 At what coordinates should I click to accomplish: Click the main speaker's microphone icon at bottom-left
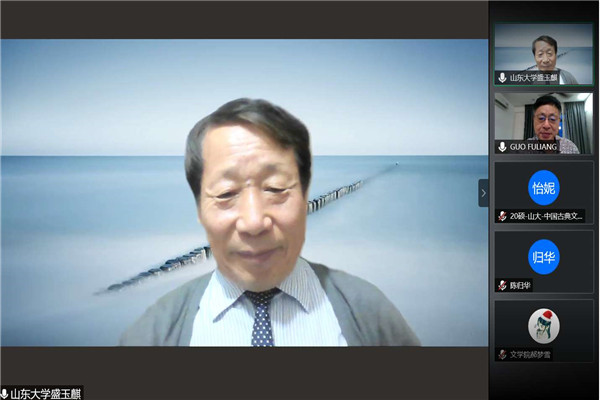[5, 393]
